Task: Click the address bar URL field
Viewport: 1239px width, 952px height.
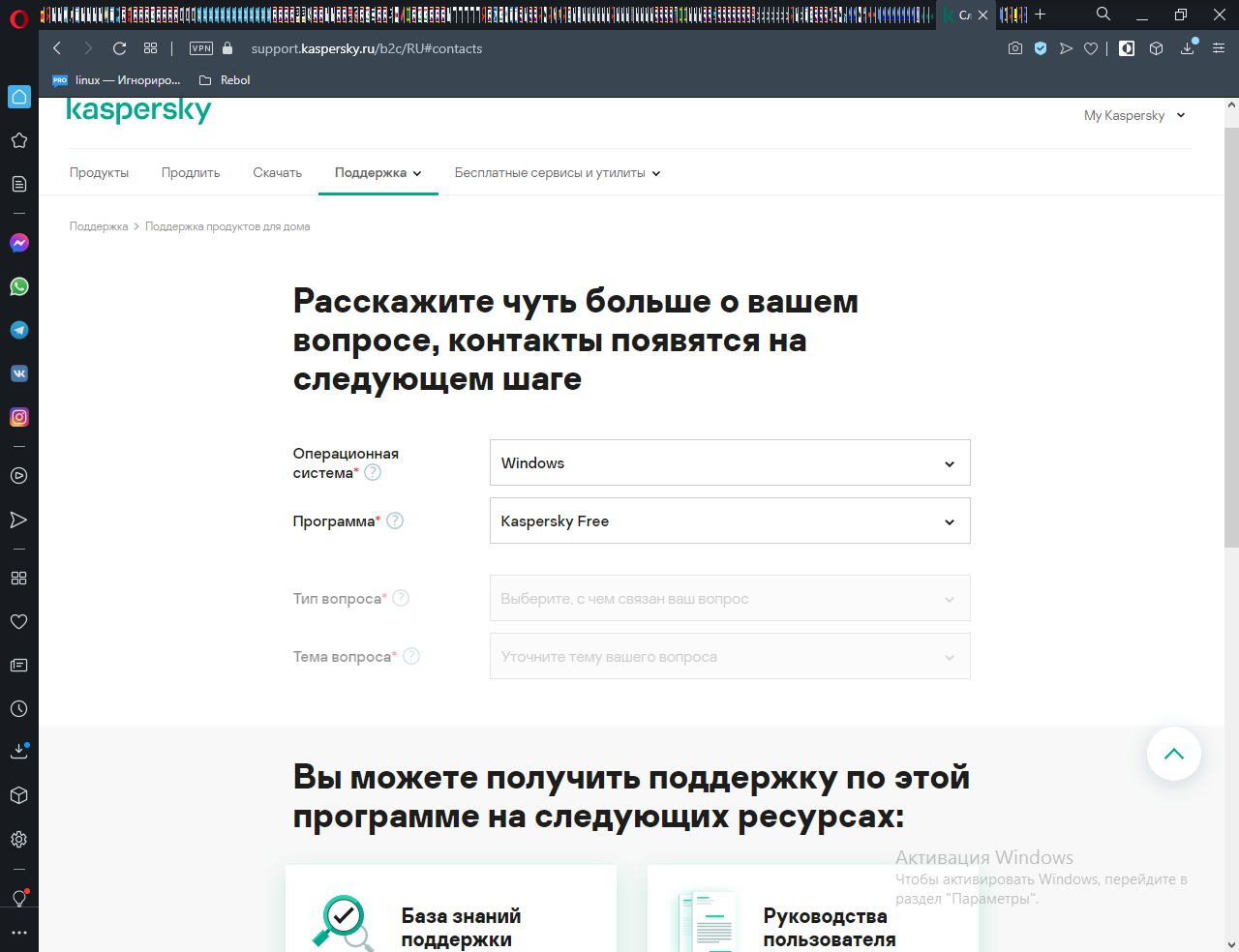Action: click(619, 48)
